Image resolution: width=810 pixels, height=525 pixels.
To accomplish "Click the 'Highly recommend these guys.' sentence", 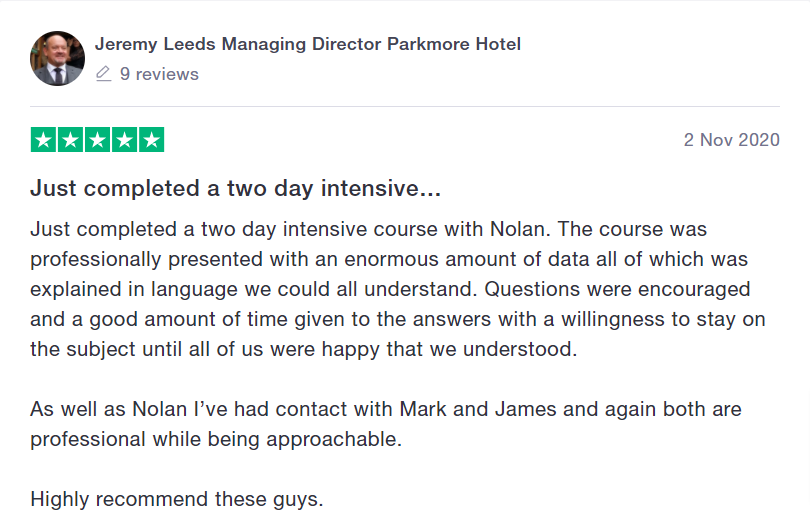I will [177, 500].
